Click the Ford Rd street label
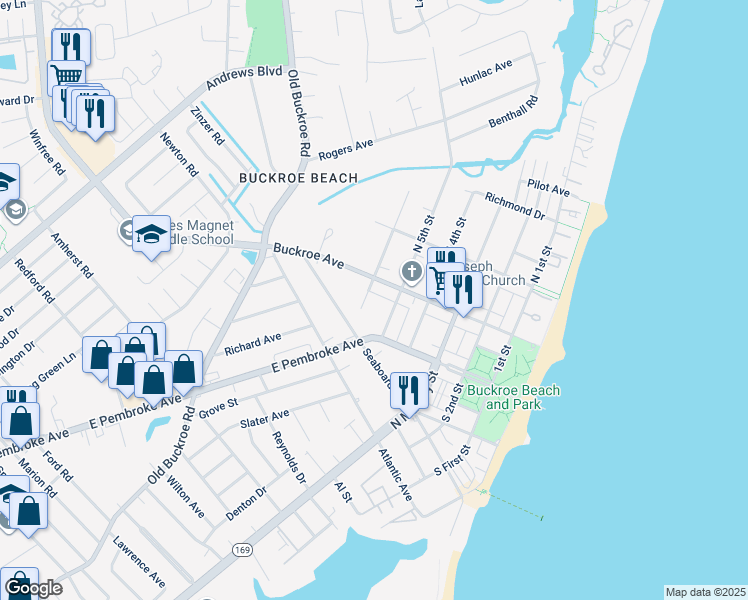748x600 pixels. click(58, 466)
